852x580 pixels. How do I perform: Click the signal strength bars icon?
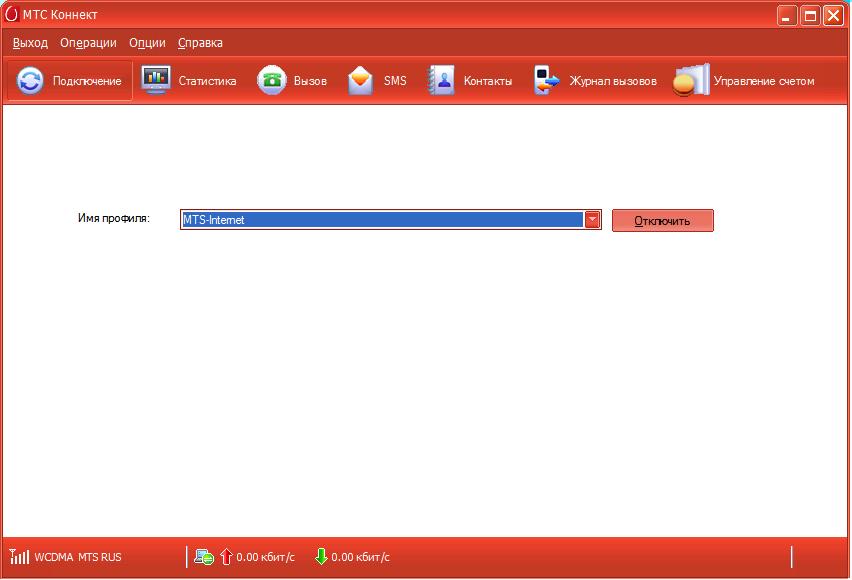19,556
